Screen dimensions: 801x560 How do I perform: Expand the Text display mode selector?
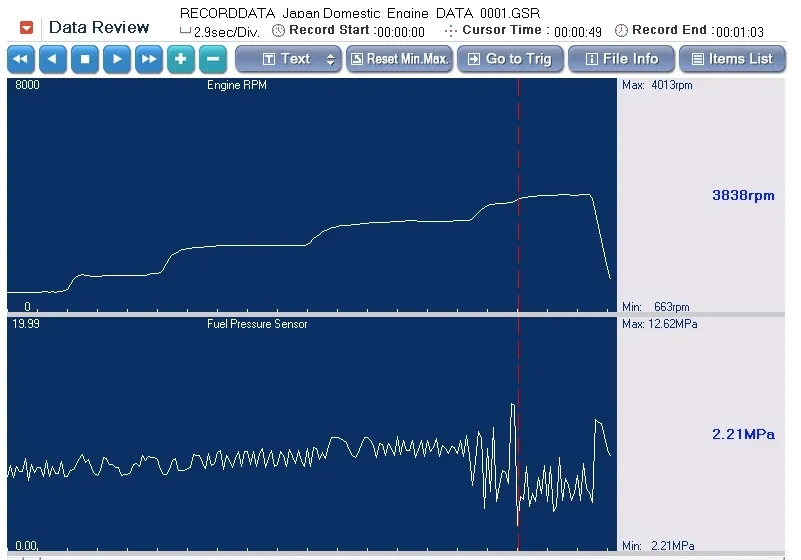[288, 59]
